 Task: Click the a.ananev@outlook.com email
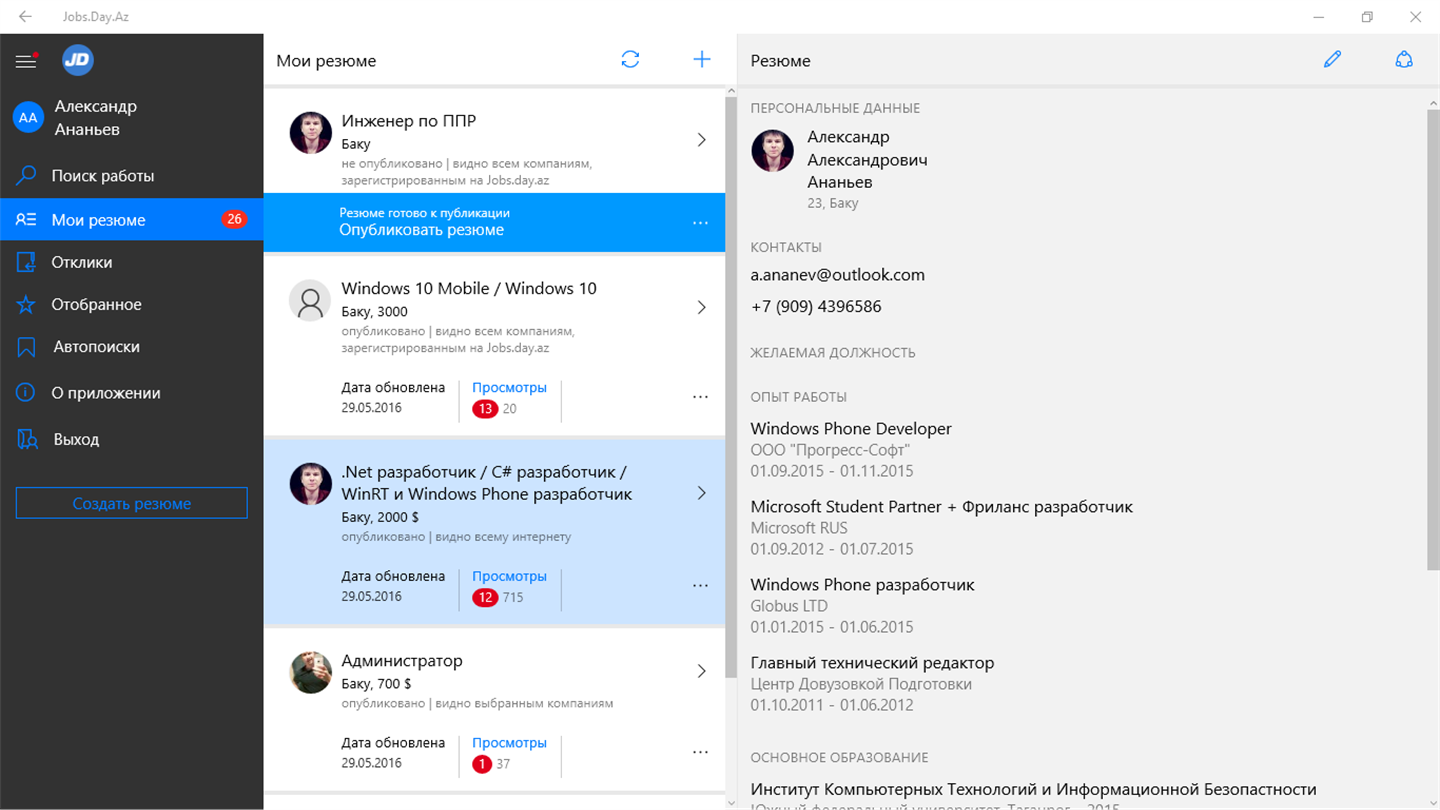838,275
